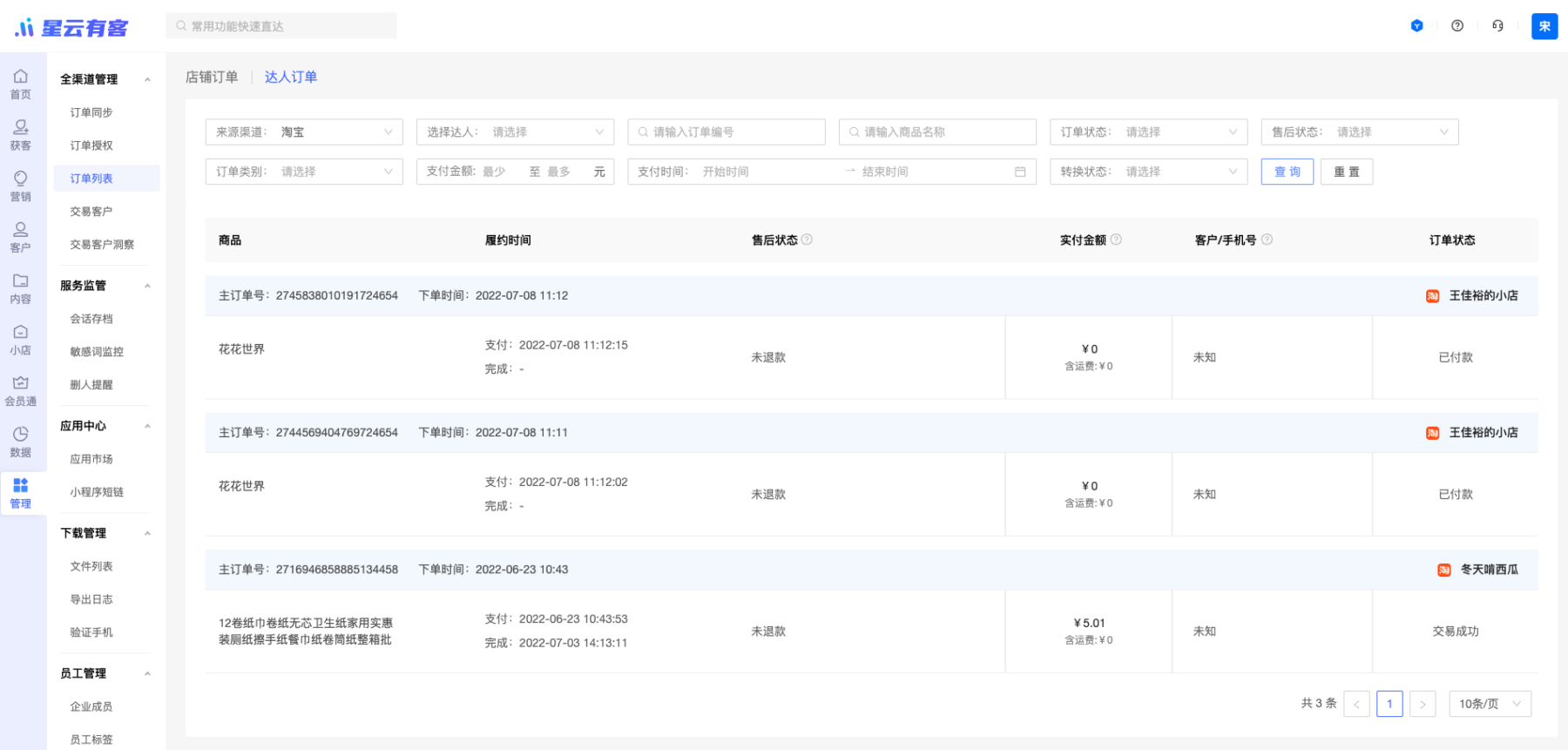Click the customer service headset icon
Image resolution: width=1568 pixels, height=750 pixels.
(1497, 26)
